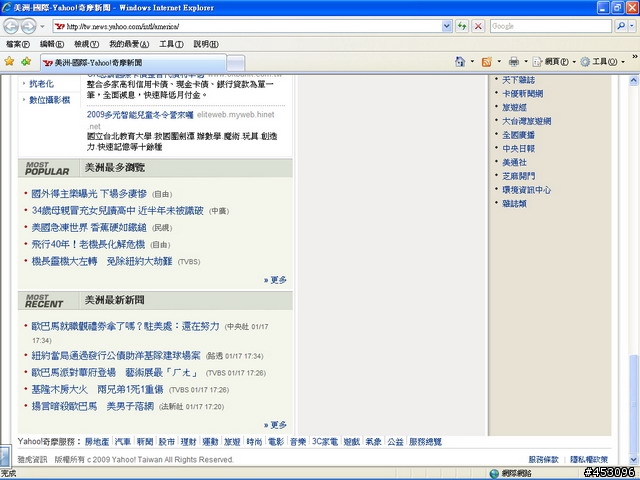The width and height of the screenshot is (640, 480).
Task: Open the 服務條款 link
Action: coord(543,460)
